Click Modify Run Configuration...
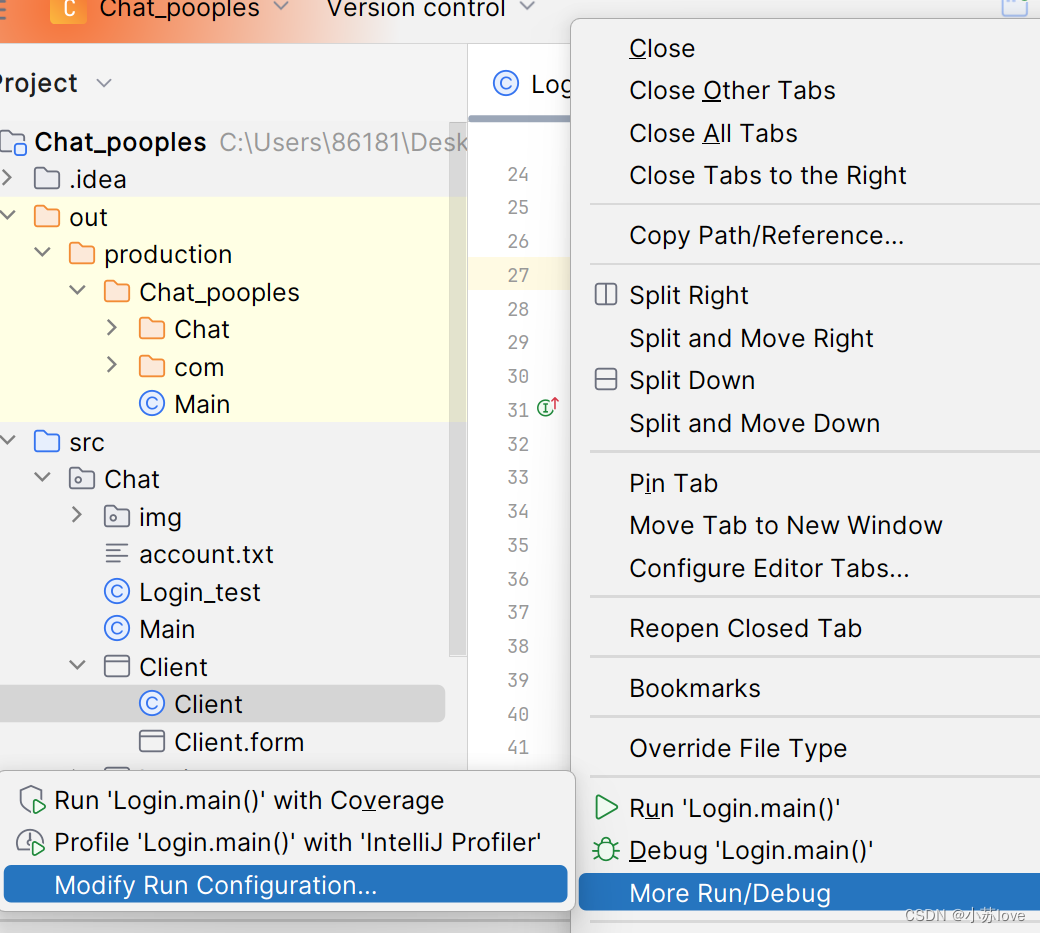1040x933 pixels. (x=285, y=884)
